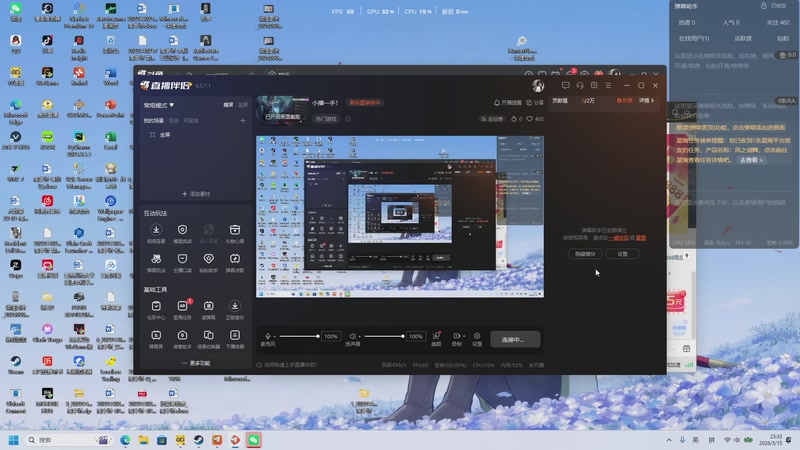
Task: Click the 设置 gear in bottom control bar
Action: 477,336
